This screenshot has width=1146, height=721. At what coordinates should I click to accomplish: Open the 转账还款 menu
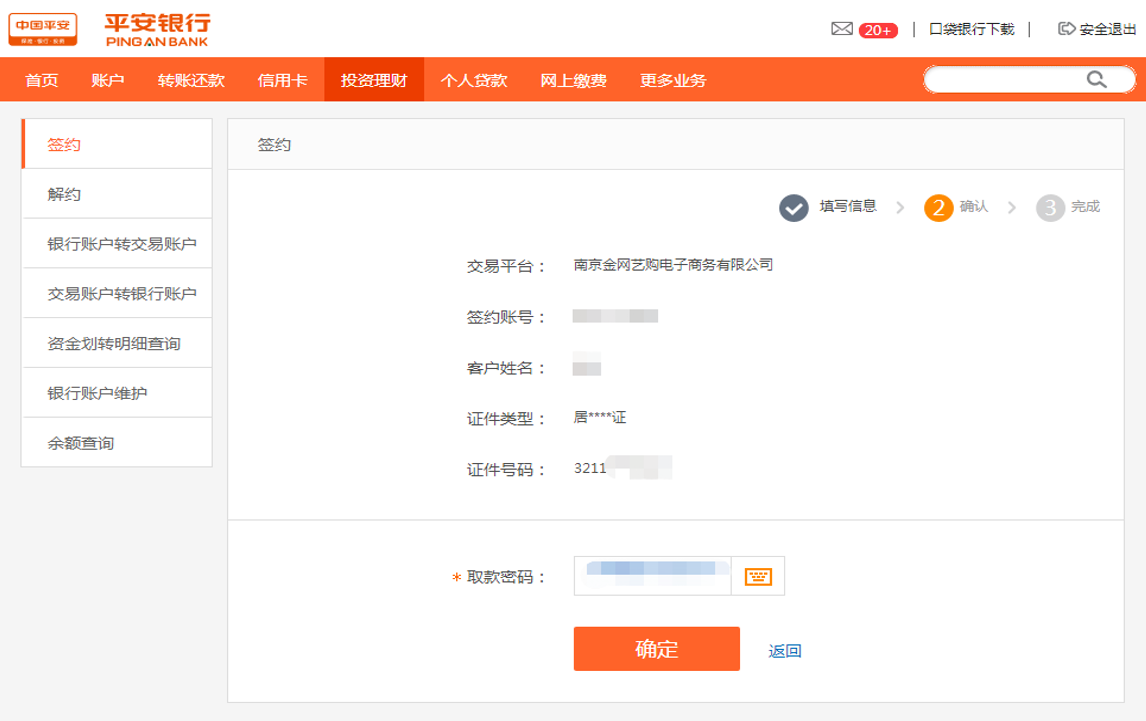191,80
